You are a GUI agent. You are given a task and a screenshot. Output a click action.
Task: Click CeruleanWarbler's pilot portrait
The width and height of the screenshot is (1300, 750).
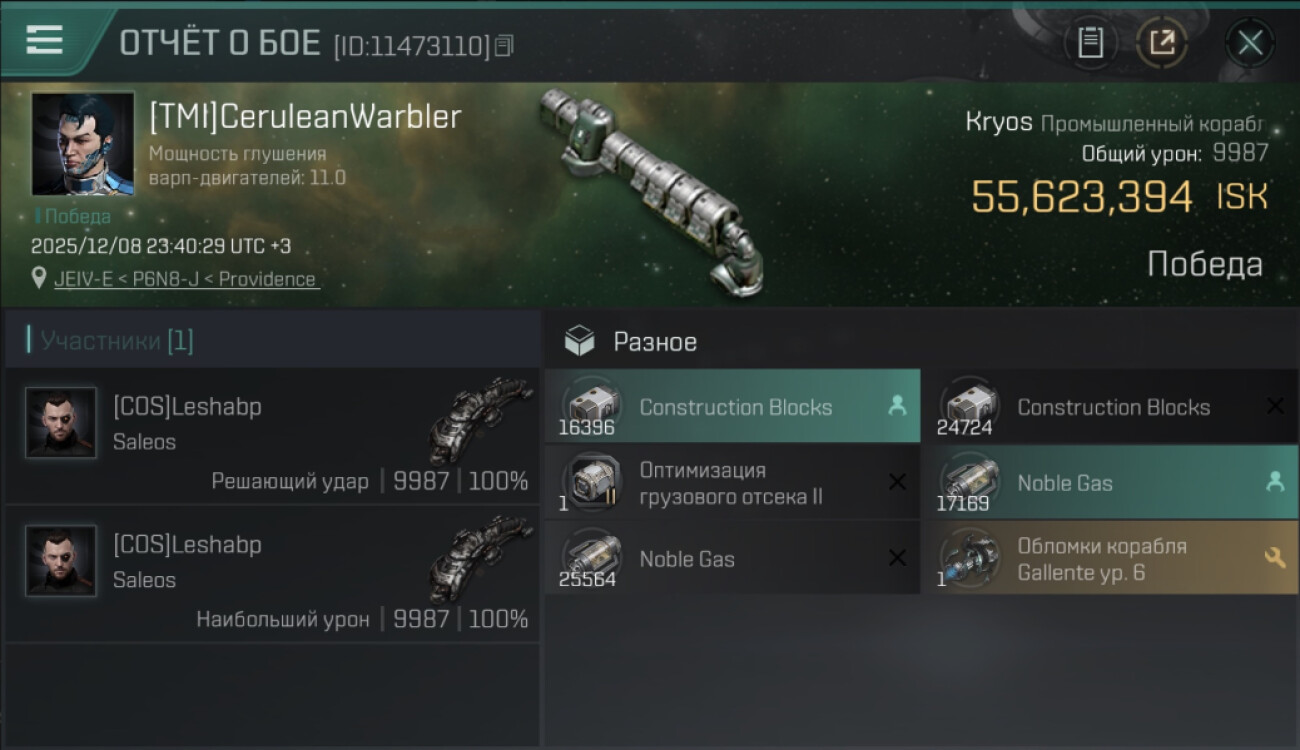tap(83, 144)
